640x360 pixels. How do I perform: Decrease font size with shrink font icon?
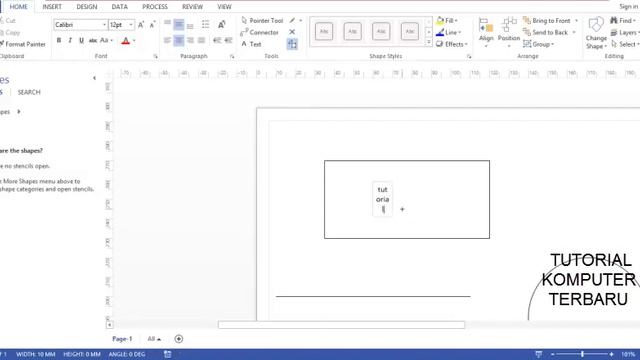(152, 25)
